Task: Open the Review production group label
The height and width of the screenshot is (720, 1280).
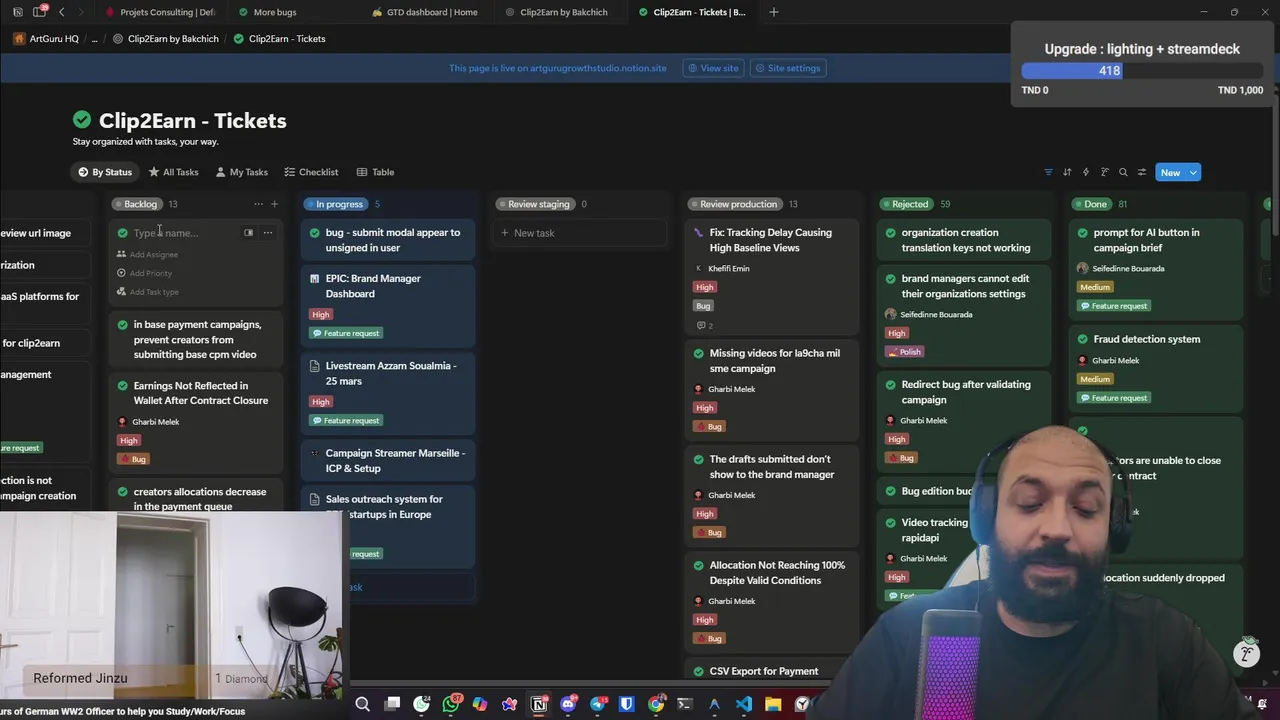Action: pos(733,204)
